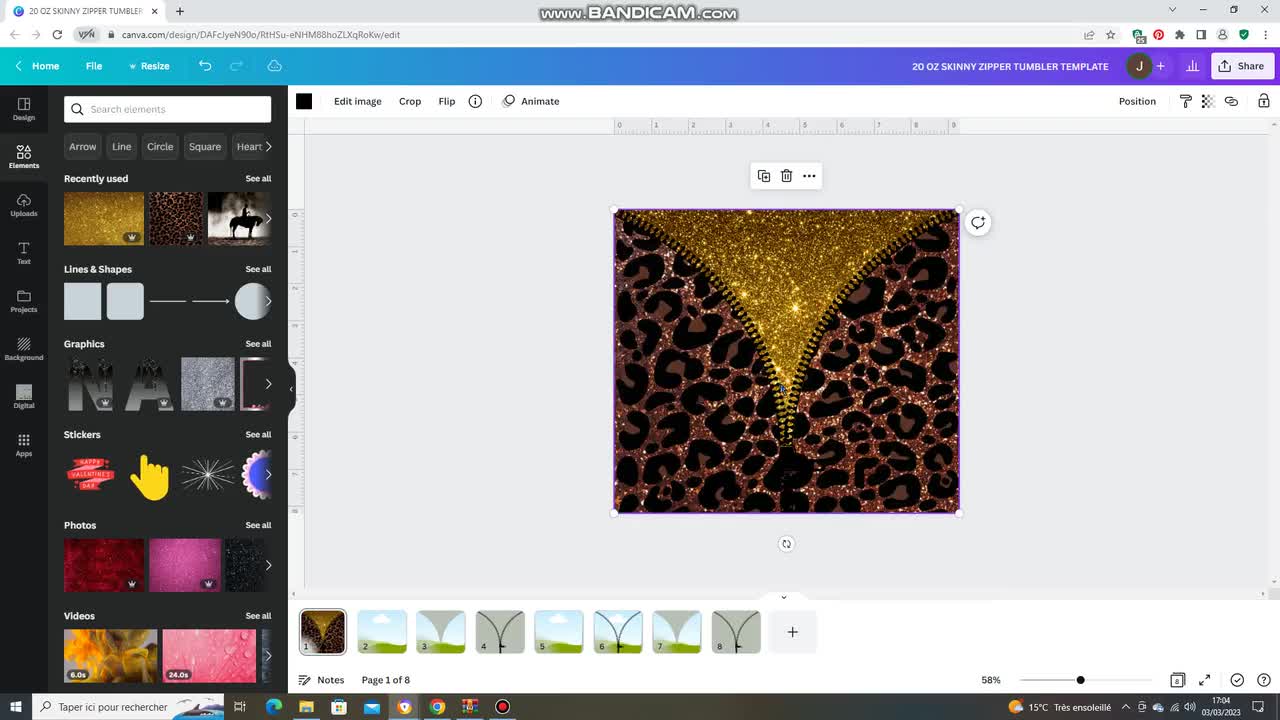Image resolution: width=1280 pixels, height=720 pixels.
Task: Click the copy style paint roller icon
Action: 1185,101
